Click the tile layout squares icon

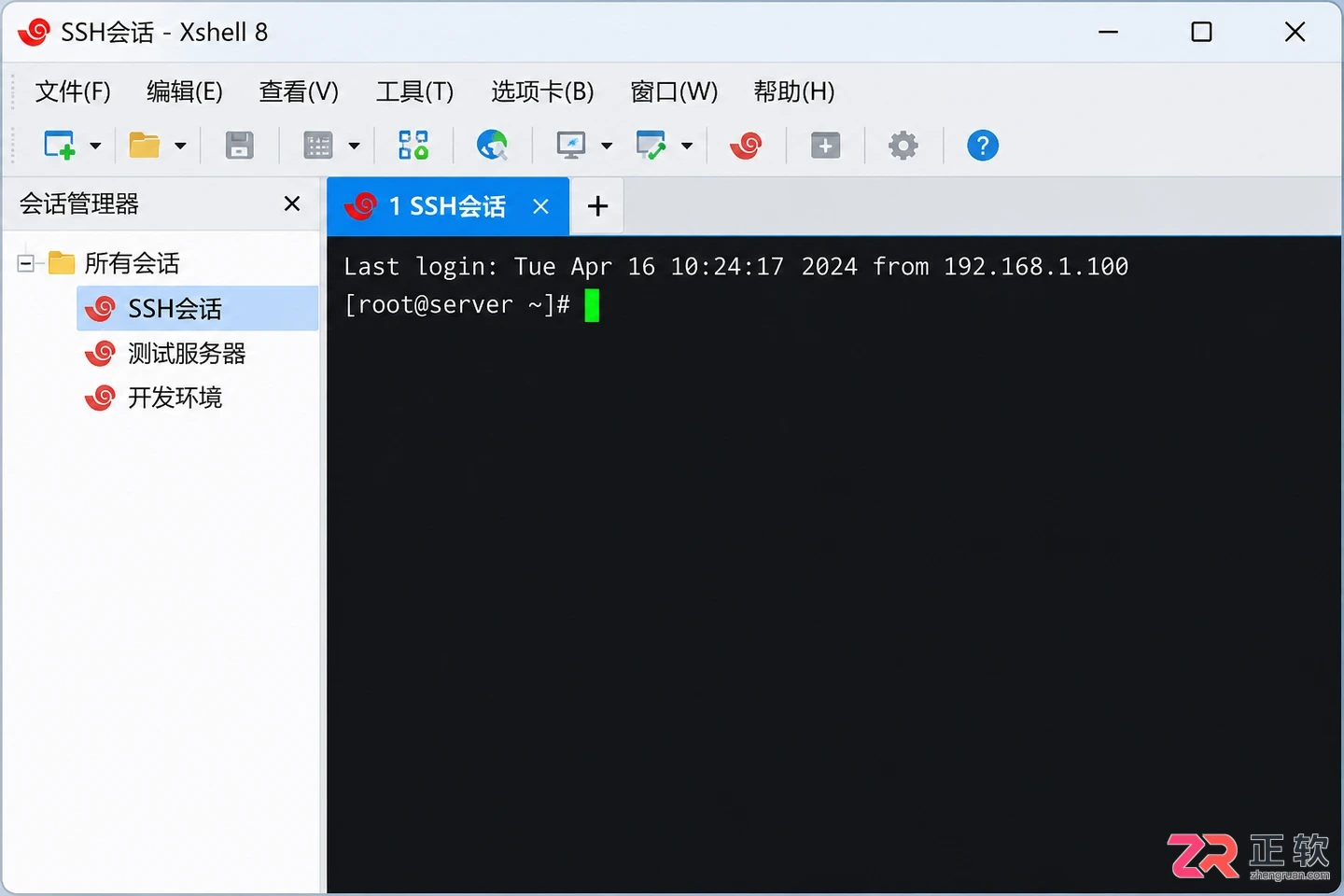point(413,146)
